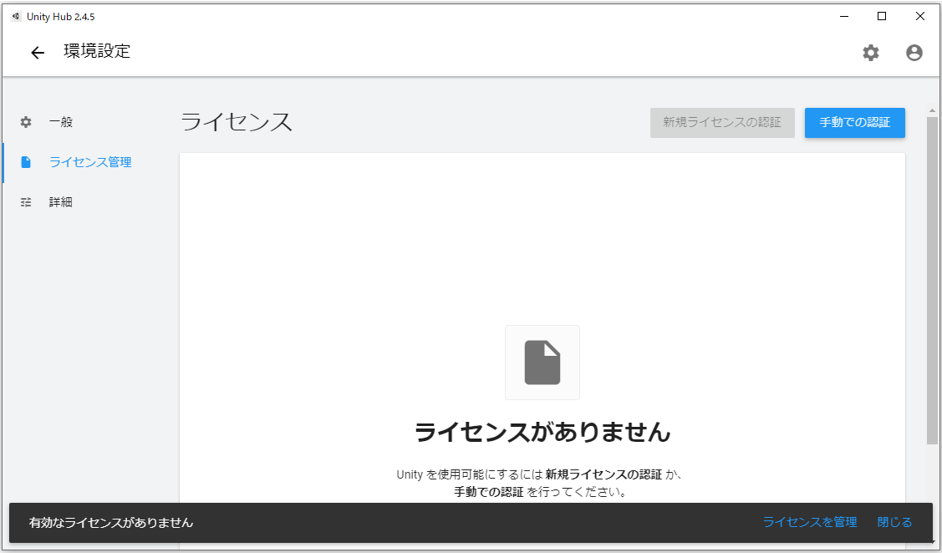Image resolution: width=942 pixels, height=553 pixels.
Task: Click the blue 手動での認証 button
Action: (855, 123)
